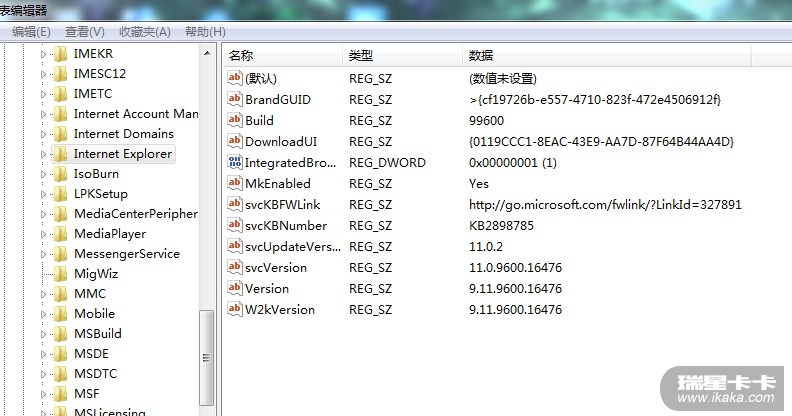Image resolution: width=792 pixels, height=416 pixels.
Task: Click the string icon of svcVersion value
Action: (234, 267)
